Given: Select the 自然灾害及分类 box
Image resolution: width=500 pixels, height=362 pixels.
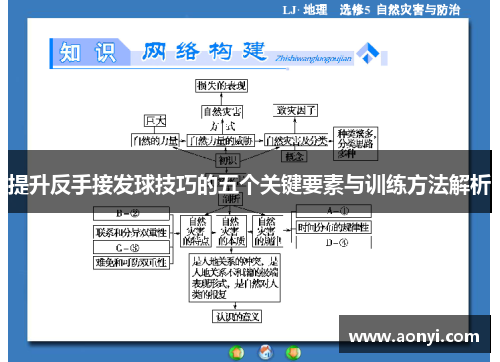Looking at the screenshot, I should point(296,140).
